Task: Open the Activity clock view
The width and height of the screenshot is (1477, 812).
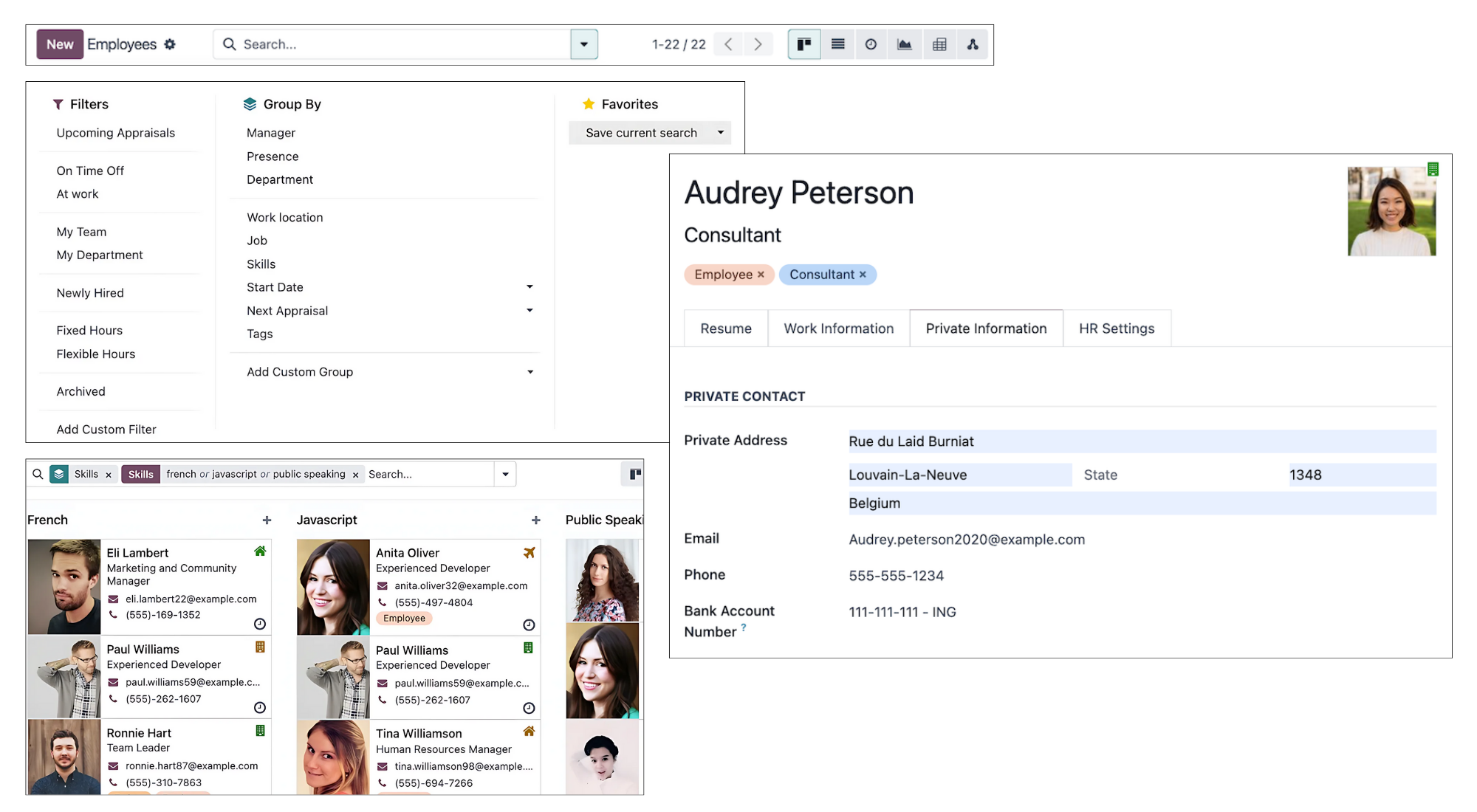Action: pyautogui.click(x=871, y=44)
